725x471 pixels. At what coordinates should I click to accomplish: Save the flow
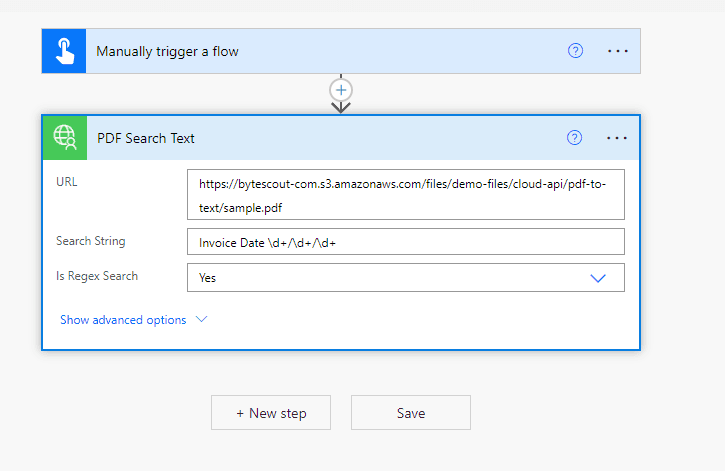(410, 413)
